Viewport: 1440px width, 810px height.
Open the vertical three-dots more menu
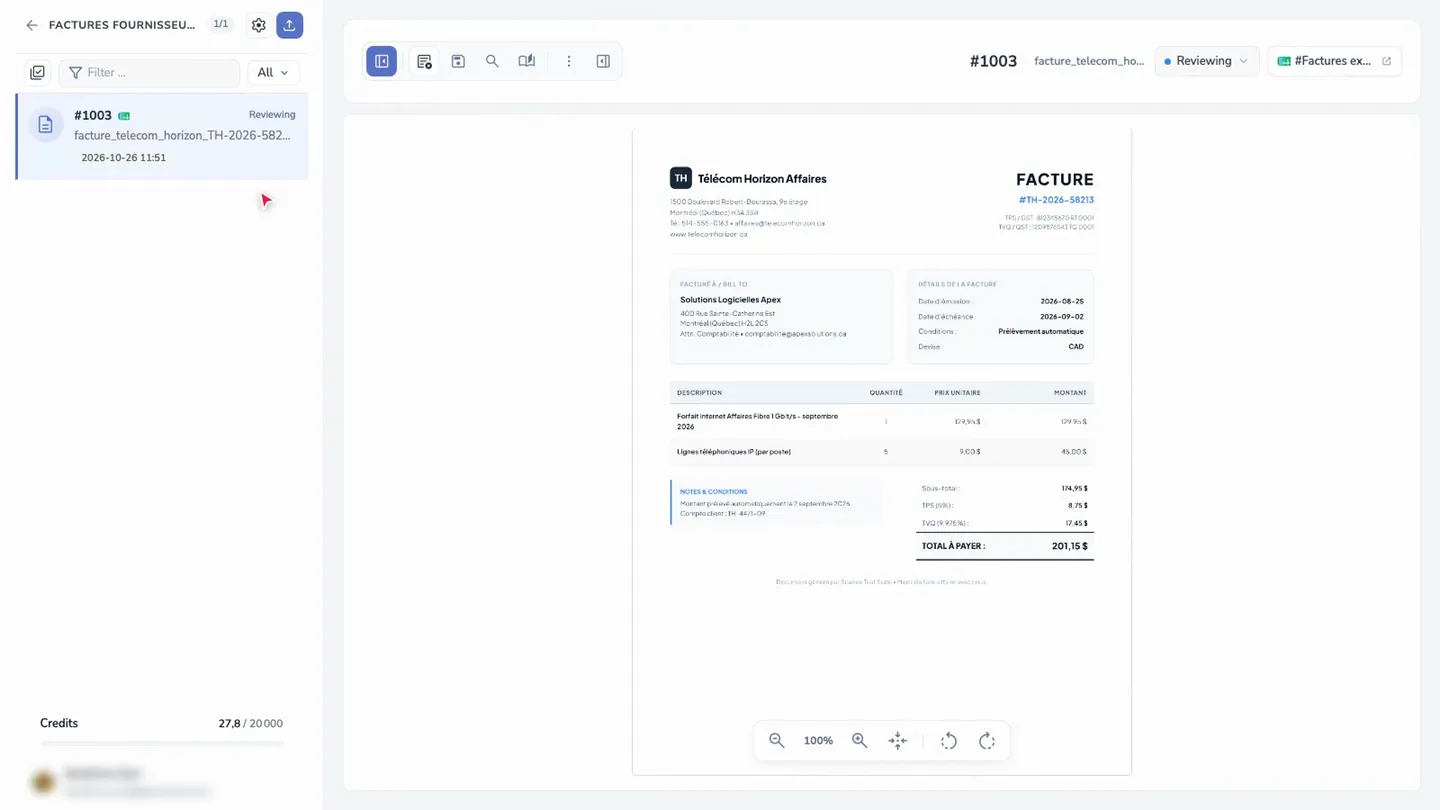coord(569,61)
